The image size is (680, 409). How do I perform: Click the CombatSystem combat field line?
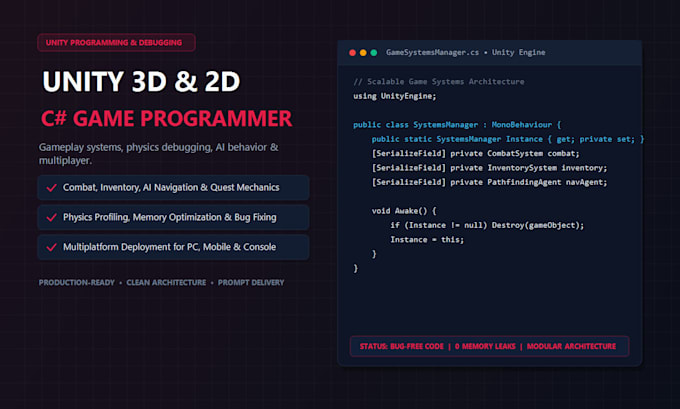[x=475, y=154]
